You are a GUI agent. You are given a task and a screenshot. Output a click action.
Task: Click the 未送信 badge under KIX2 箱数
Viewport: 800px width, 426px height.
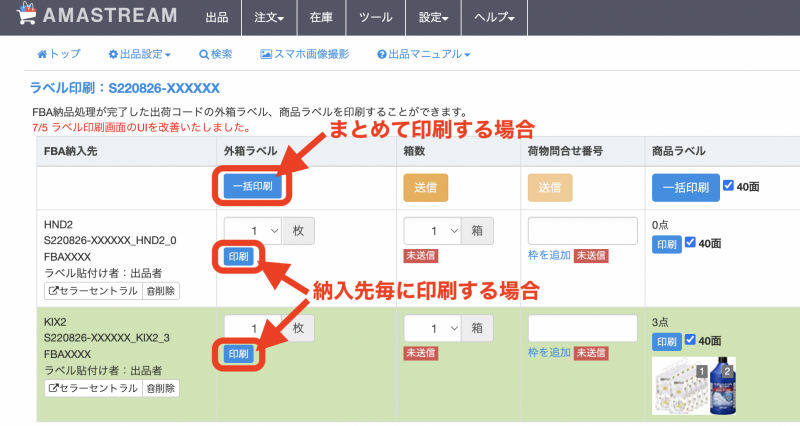pos(421,353)
